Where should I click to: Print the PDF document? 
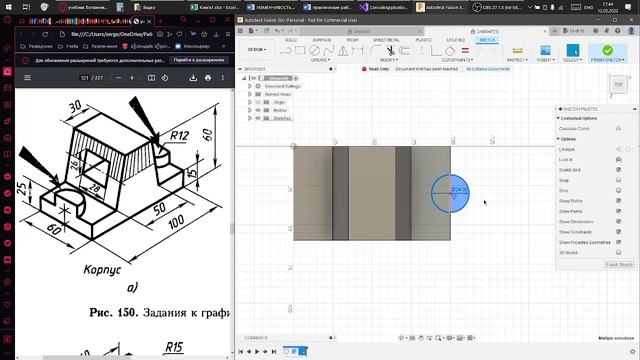pyautogui.click(x=208, y=78)
